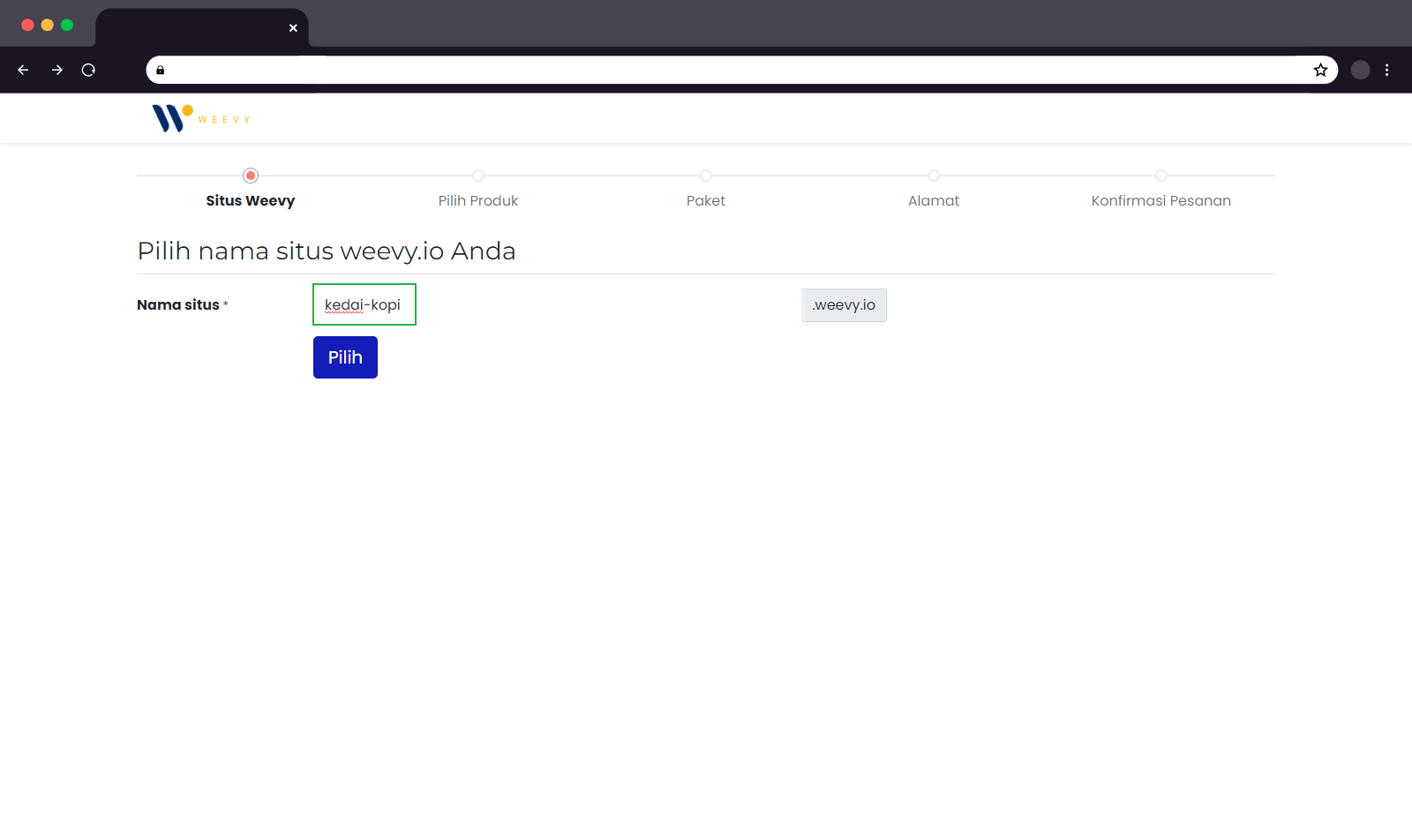Go to the Situs Weevy step label
The image size is (1412, 840).
[251, 200]
